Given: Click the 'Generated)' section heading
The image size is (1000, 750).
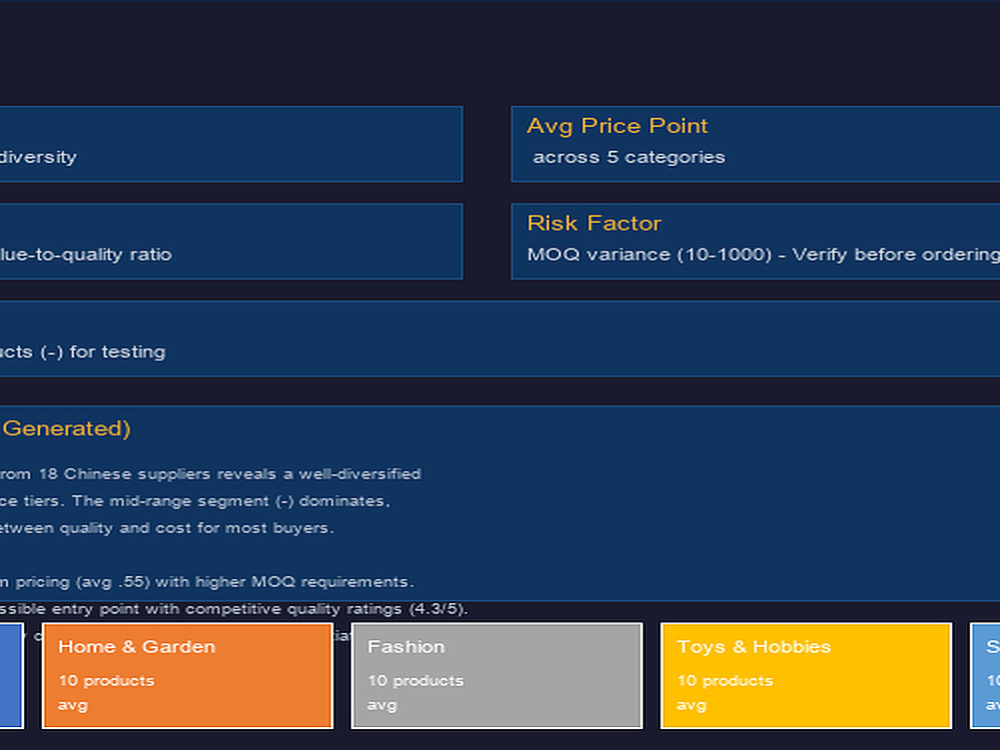Looking at the screenshot, I should click(x=66, y=429).
